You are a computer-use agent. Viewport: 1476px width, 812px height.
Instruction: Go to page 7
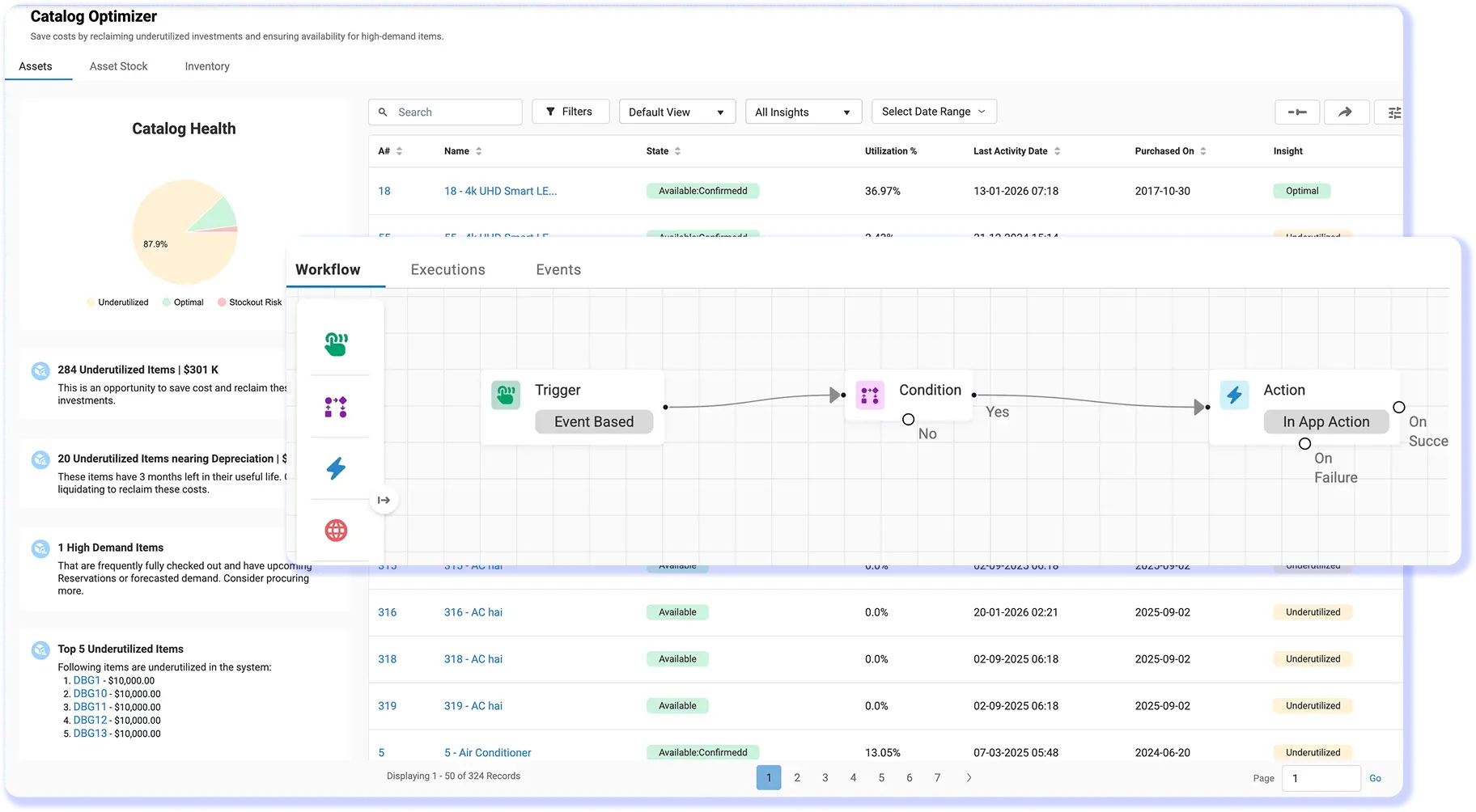pos(937,777)
